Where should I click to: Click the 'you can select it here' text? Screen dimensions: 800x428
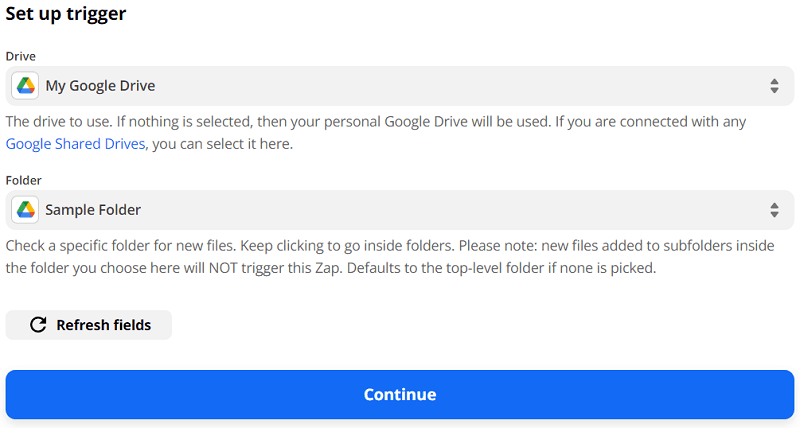coord(221,144)
